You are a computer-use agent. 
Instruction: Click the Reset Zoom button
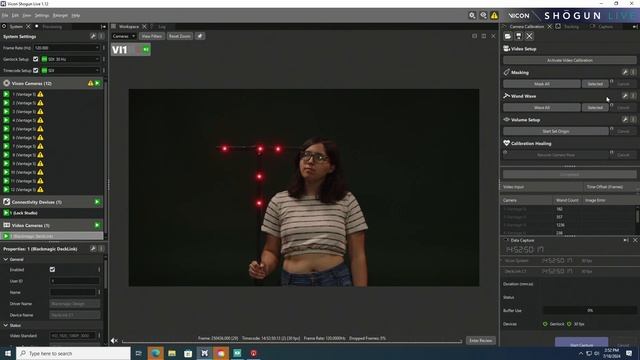pyautogui.click(x=180, y=36)
